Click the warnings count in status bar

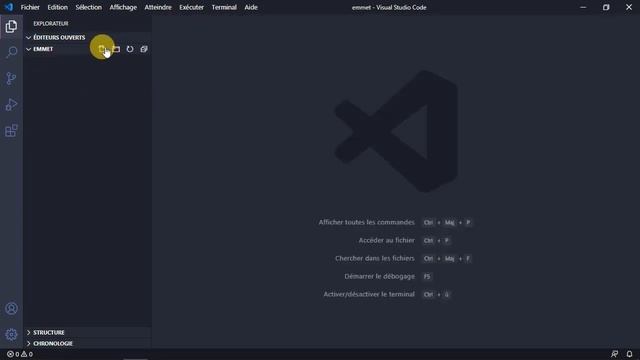[x=27, y=354]
